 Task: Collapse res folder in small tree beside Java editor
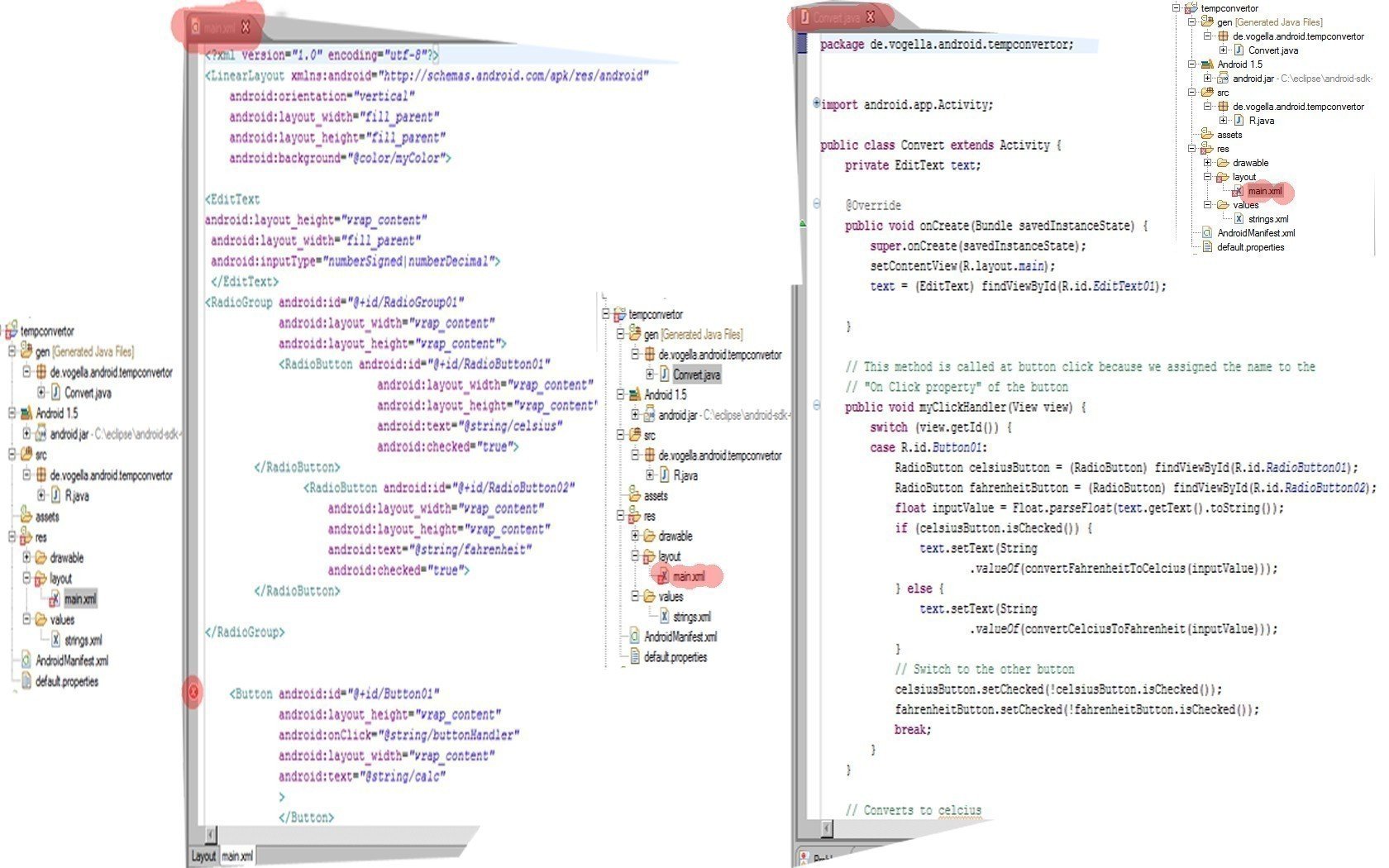[1192, 149]
